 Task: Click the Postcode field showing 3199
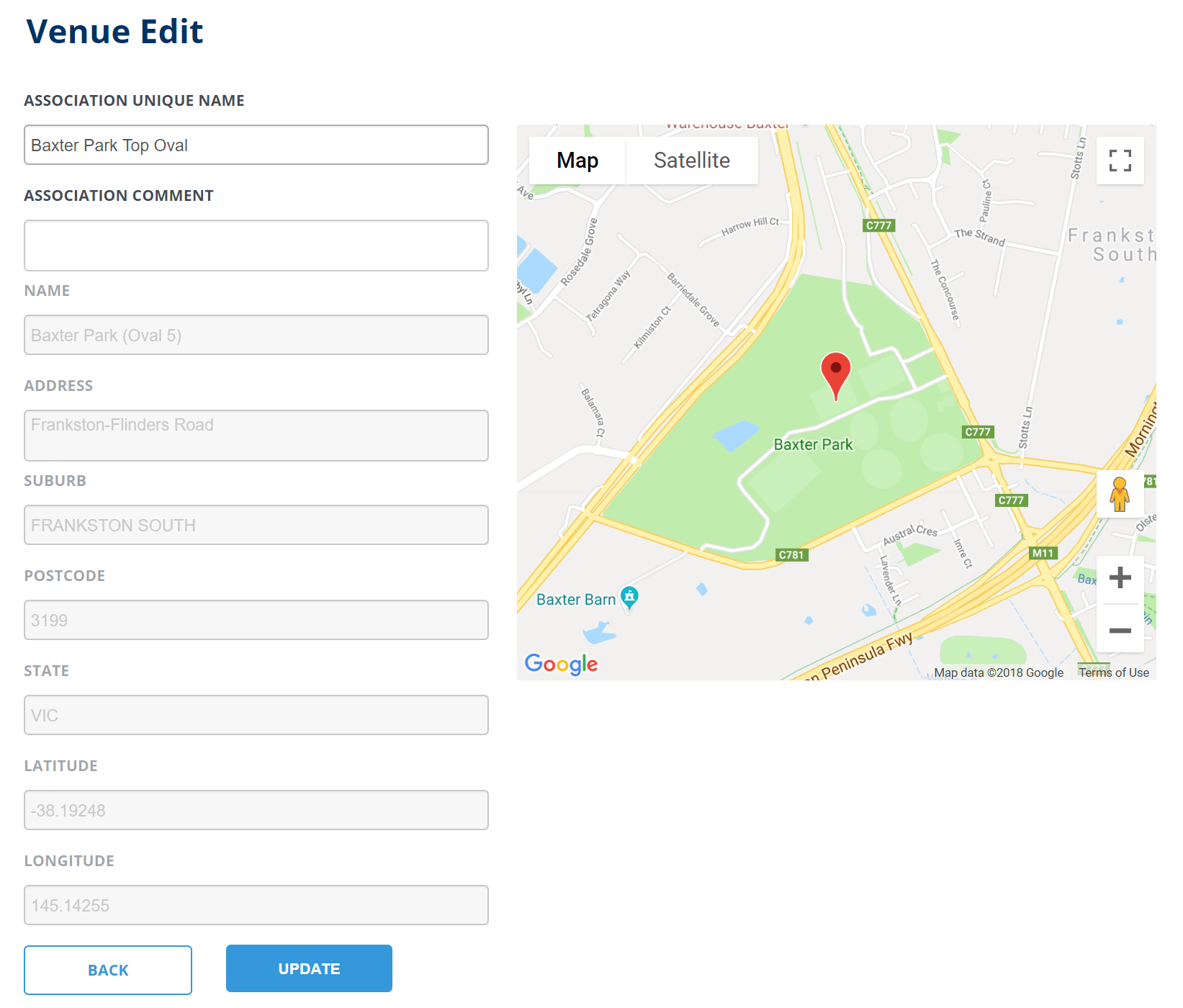tap(256, 620)
